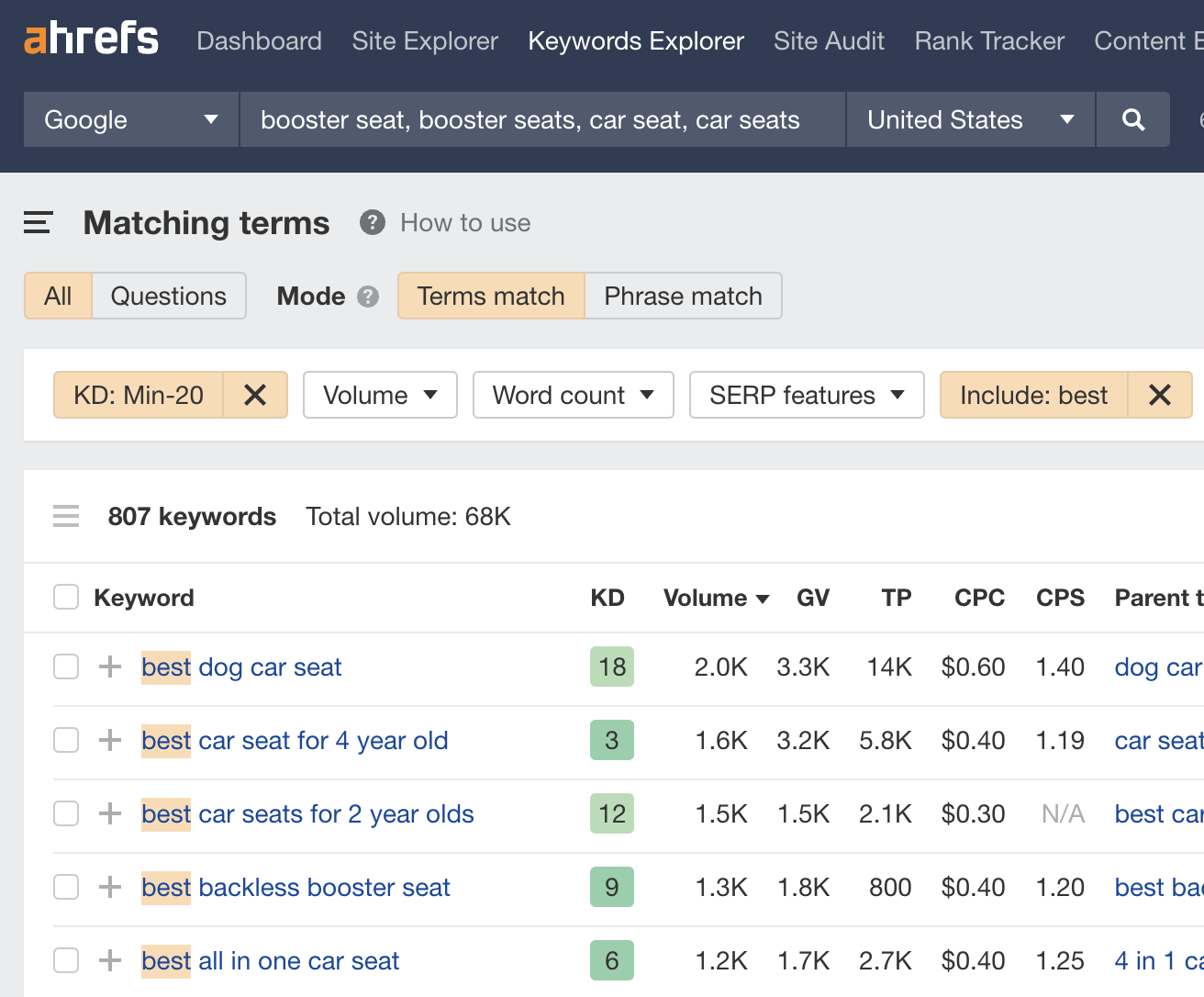Viewport: 1204px width, 997px height.
Task: Open the 'best dog car seat' keyword link
Action: point(241,667)
